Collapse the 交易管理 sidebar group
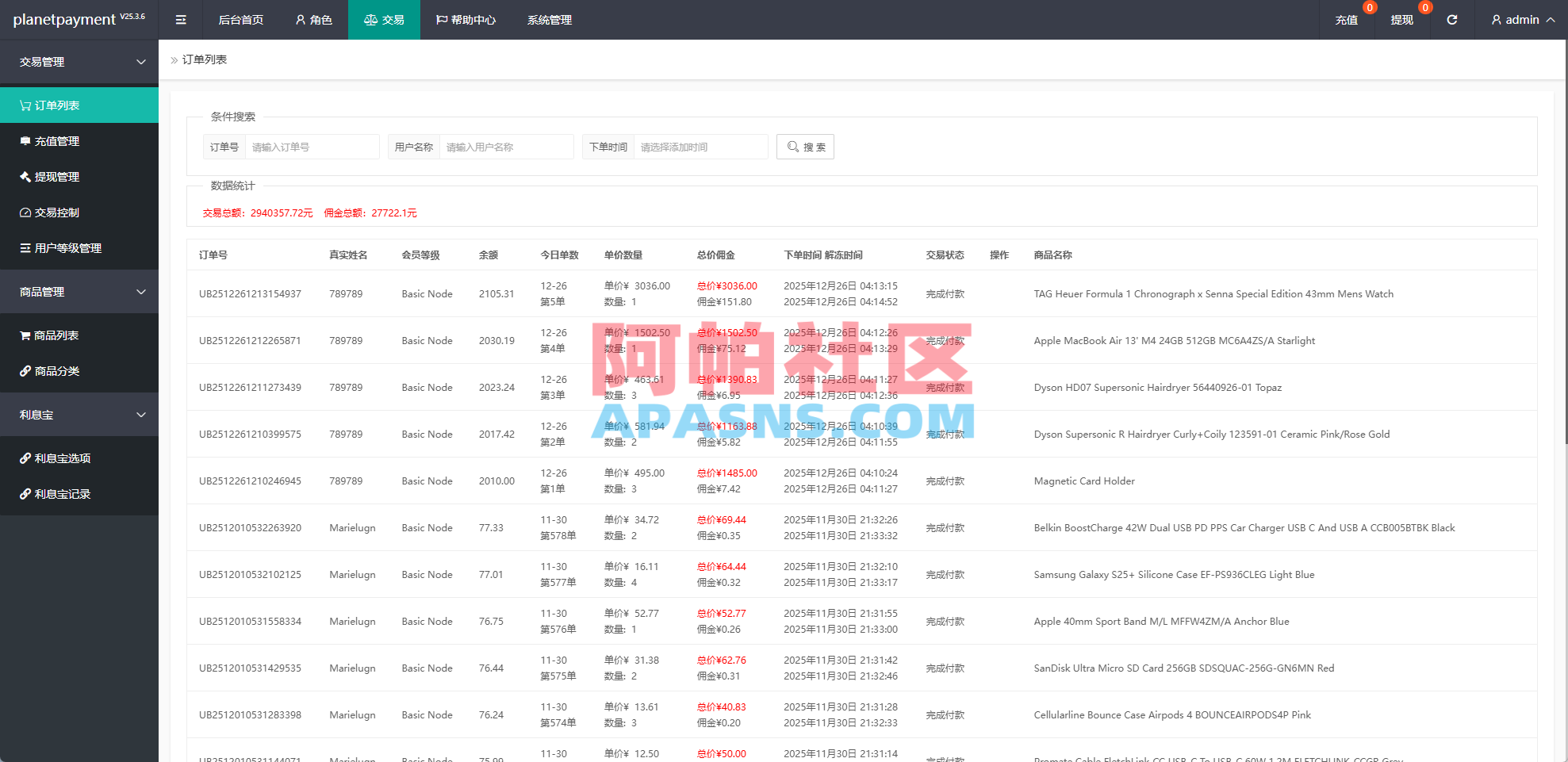Image resolution: width=1568 pixels, height=762 pixels. click(79, 62)
